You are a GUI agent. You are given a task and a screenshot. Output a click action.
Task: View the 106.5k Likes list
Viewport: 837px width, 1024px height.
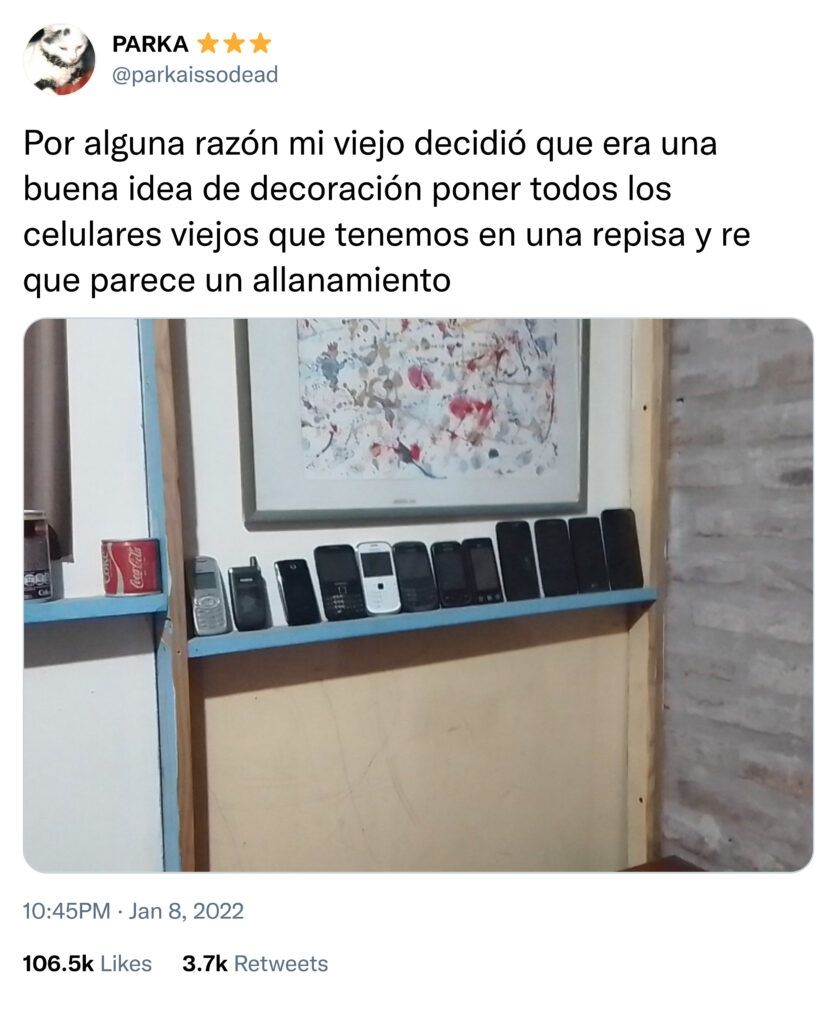click(87, 964)
